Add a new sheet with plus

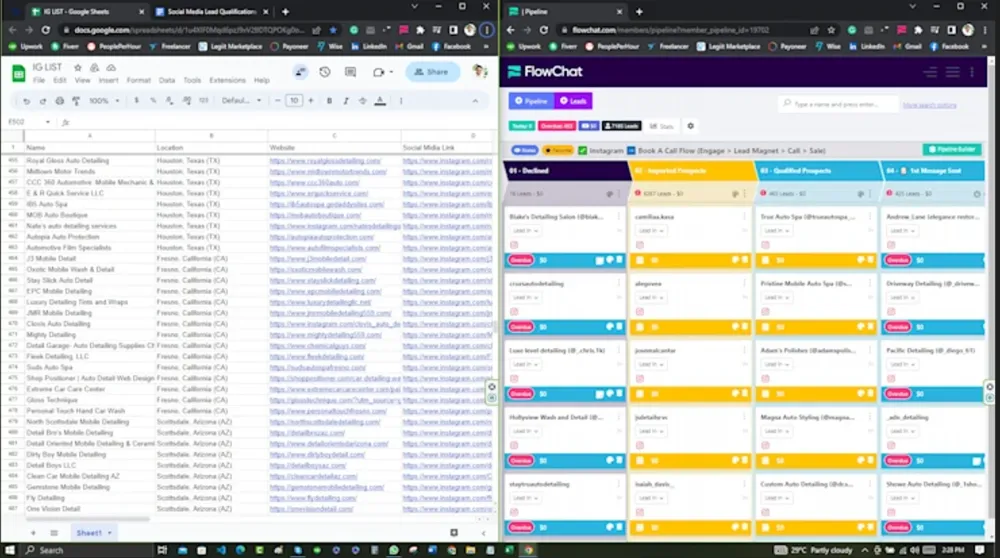33,532
